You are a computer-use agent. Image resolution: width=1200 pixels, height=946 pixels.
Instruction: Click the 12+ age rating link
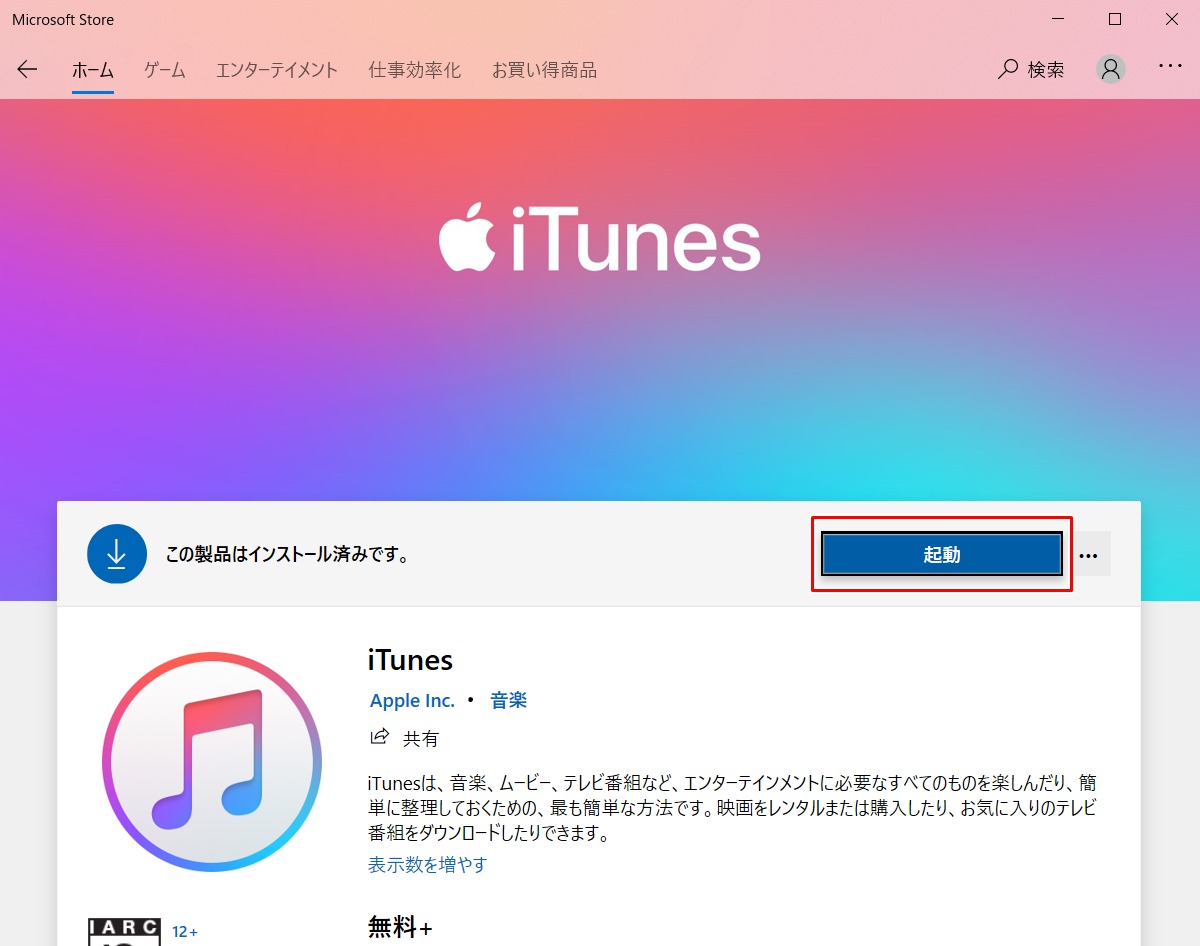[x=185, y=932]
